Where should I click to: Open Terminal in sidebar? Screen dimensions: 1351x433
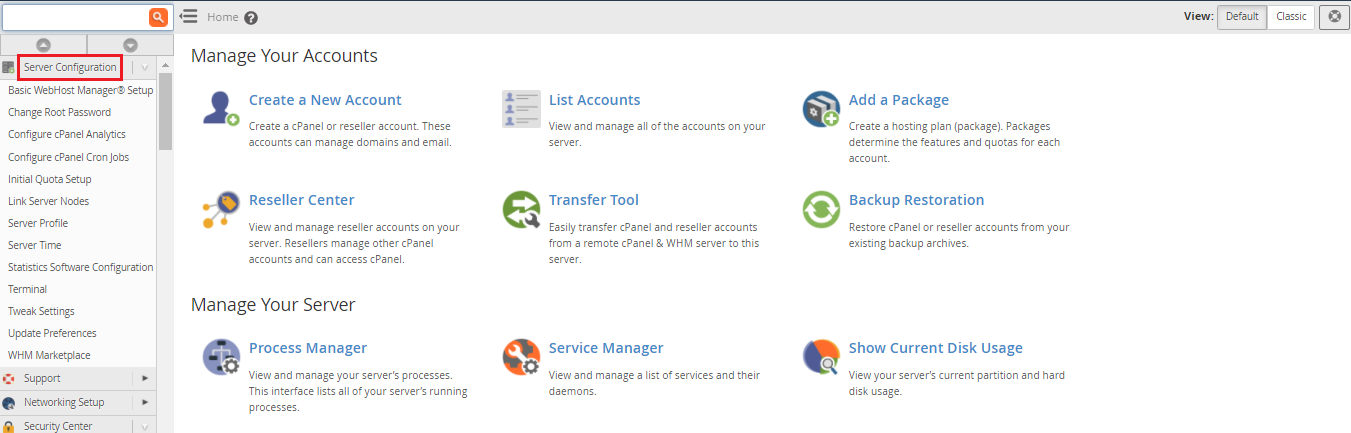[27, 289]
